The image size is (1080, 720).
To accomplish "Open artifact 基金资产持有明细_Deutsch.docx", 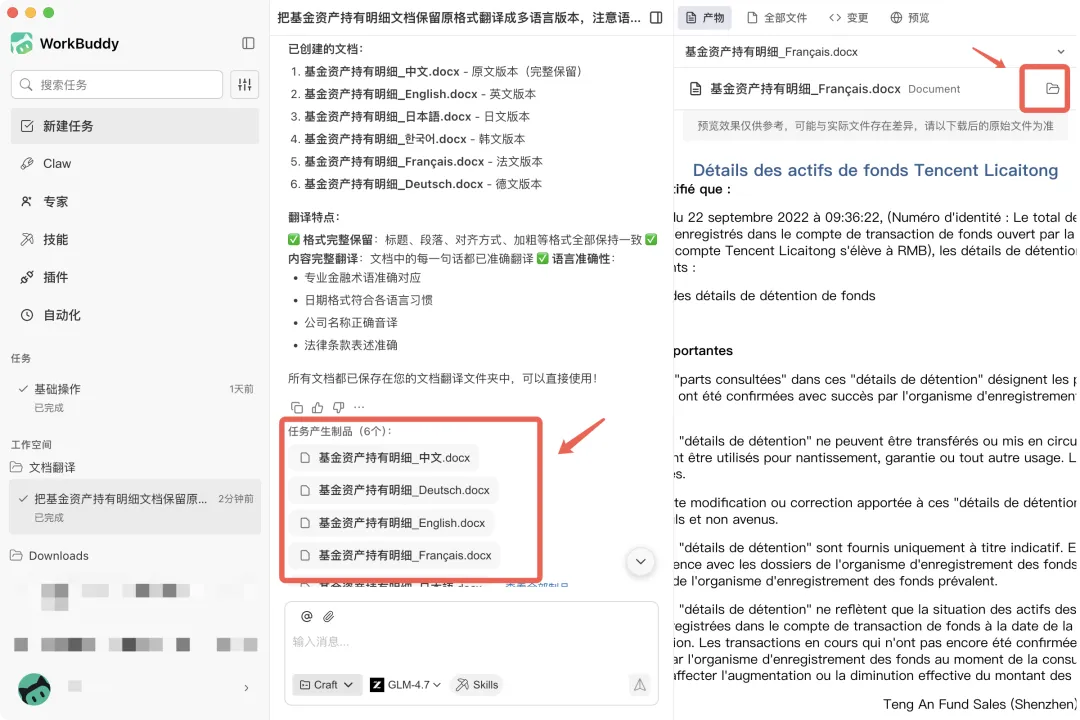I will pyautogui.click(x=395, y=490).
